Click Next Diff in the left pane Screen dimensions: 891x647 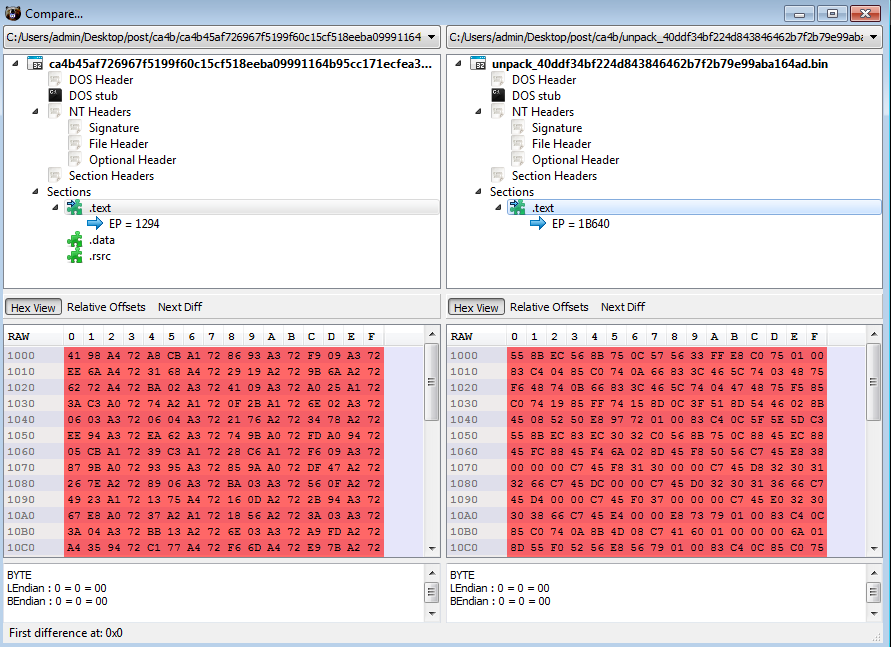183,307
